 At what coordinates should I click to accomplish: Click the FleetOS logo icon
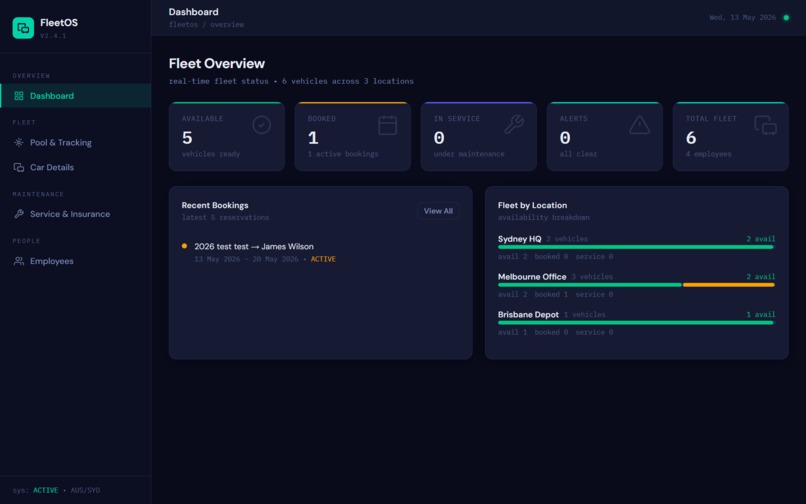coord(23,28)
